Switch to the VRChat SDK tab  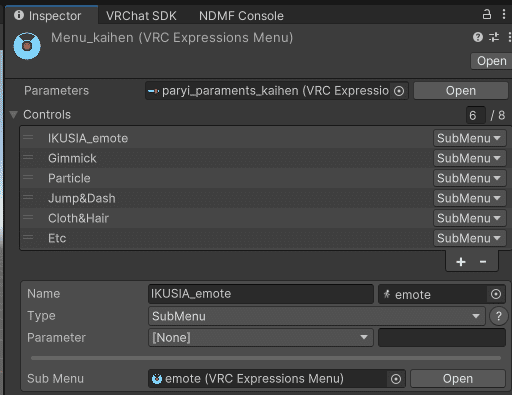coord(141,16)
